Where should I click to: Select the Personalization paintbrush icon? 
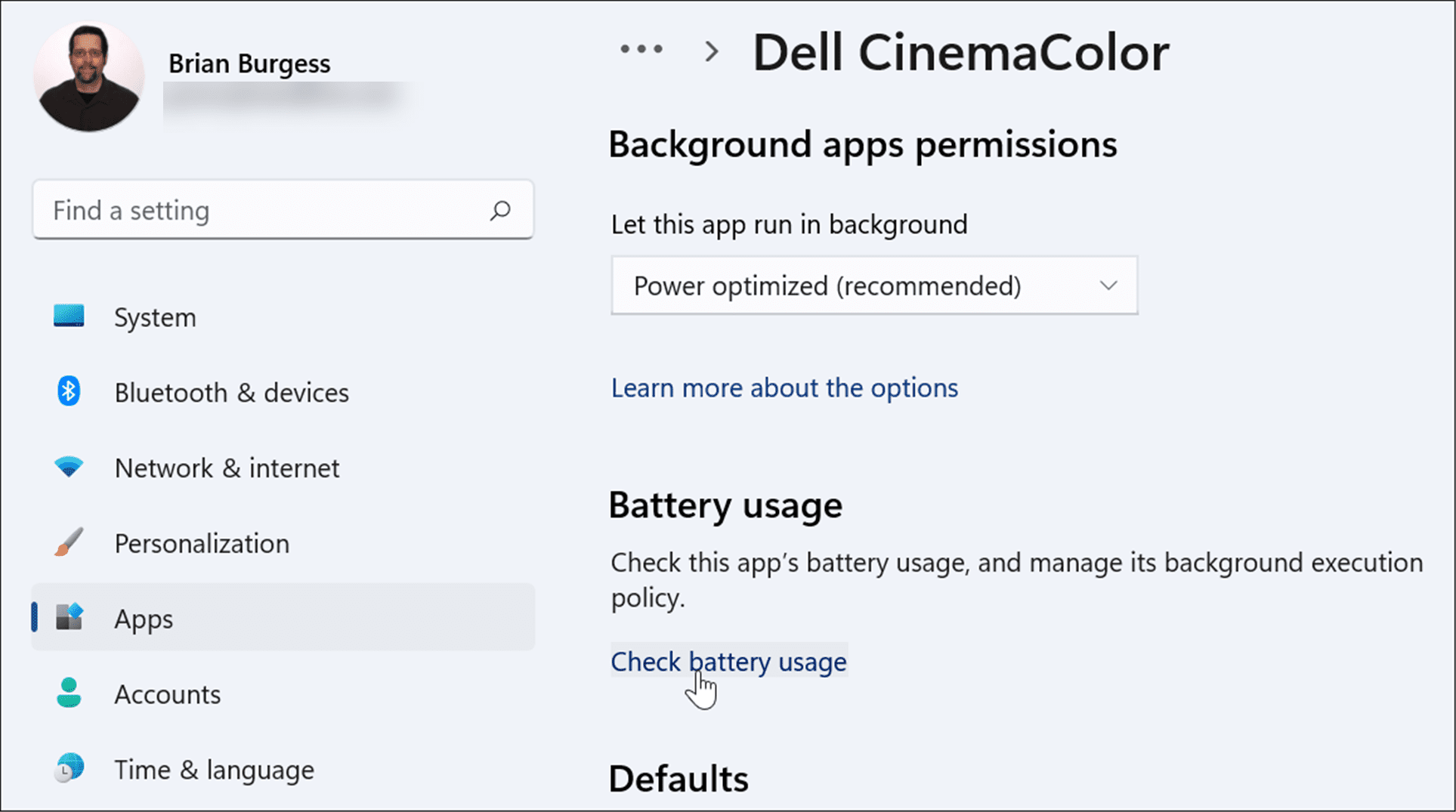click(69, 542)
